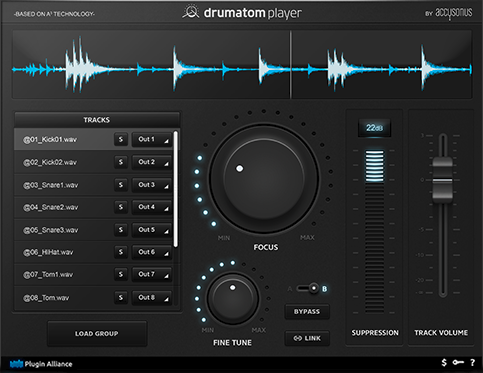Click the MAX label of the Focus knob
483x373 pixels.
point(307,238)
